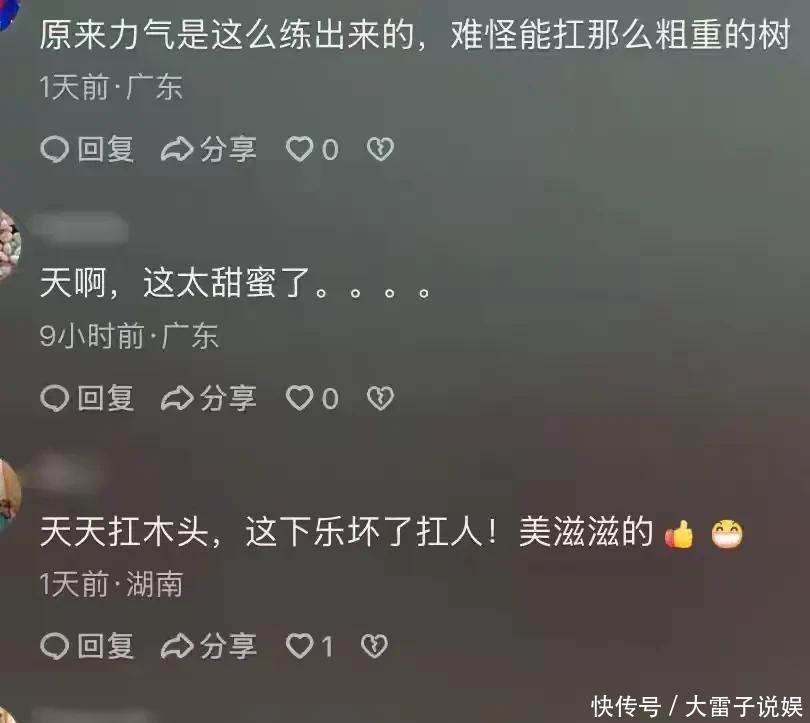Screen dimensions: 810x723
Task: Like the 天天扛木头 comment with one like
Action: (309, 646)
